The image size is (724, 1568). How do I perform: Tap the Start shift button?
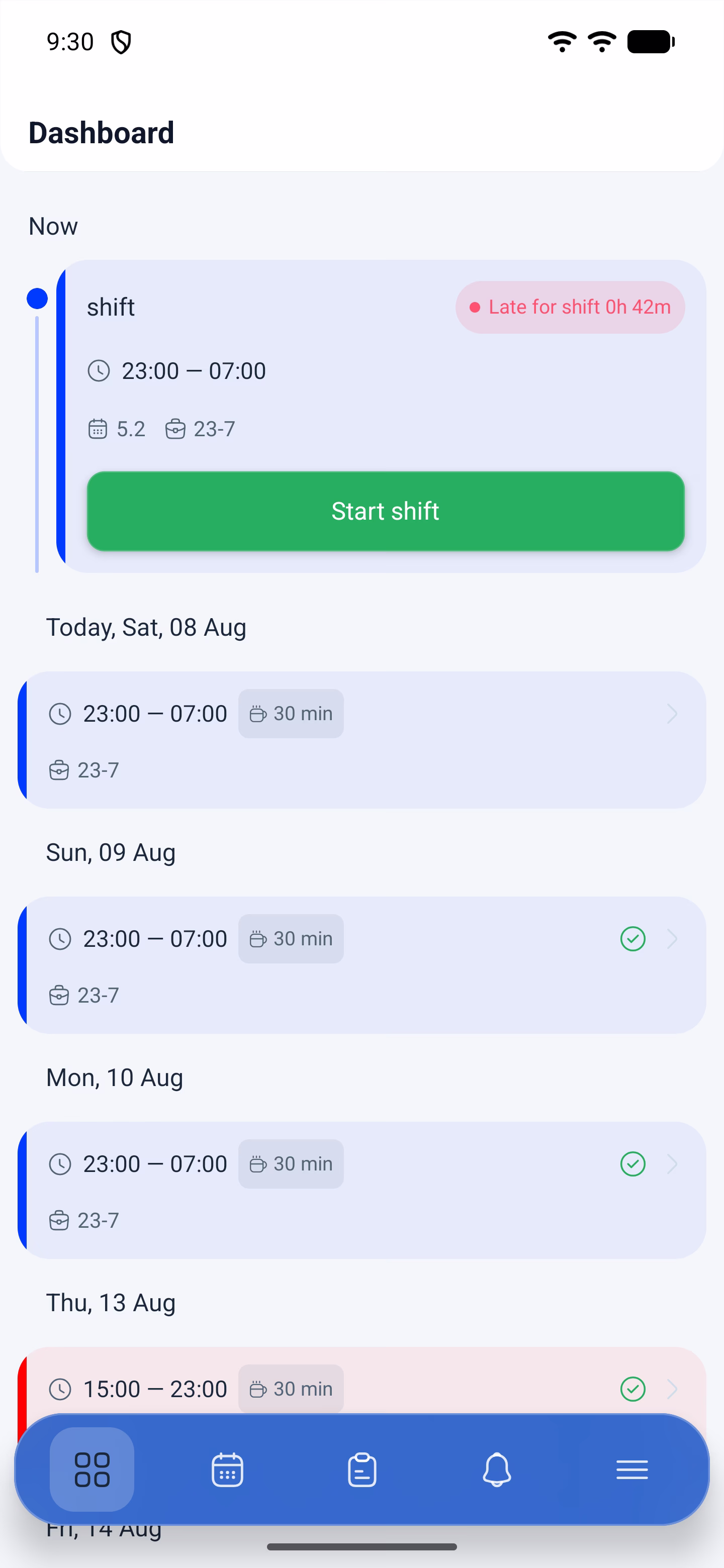pos(386,511)
